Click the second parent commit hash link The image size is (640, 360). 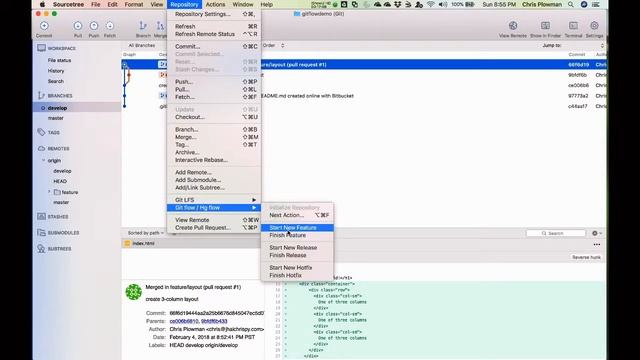tap(214, 321)
